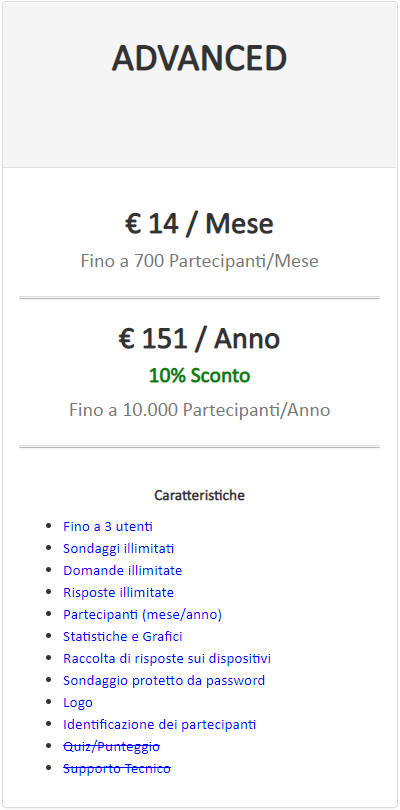
Task: Click the struck-through 'Supporto Tecnico' link
Action: (x=117, y=769)
